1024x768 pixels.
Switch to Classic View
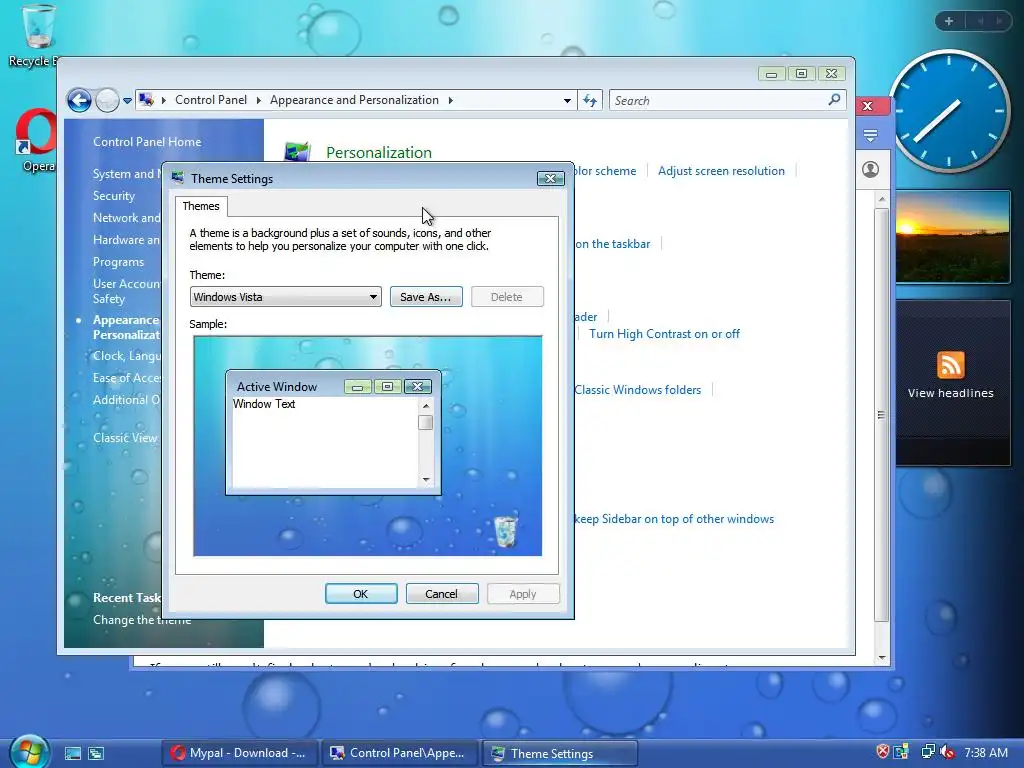point(125,438)
